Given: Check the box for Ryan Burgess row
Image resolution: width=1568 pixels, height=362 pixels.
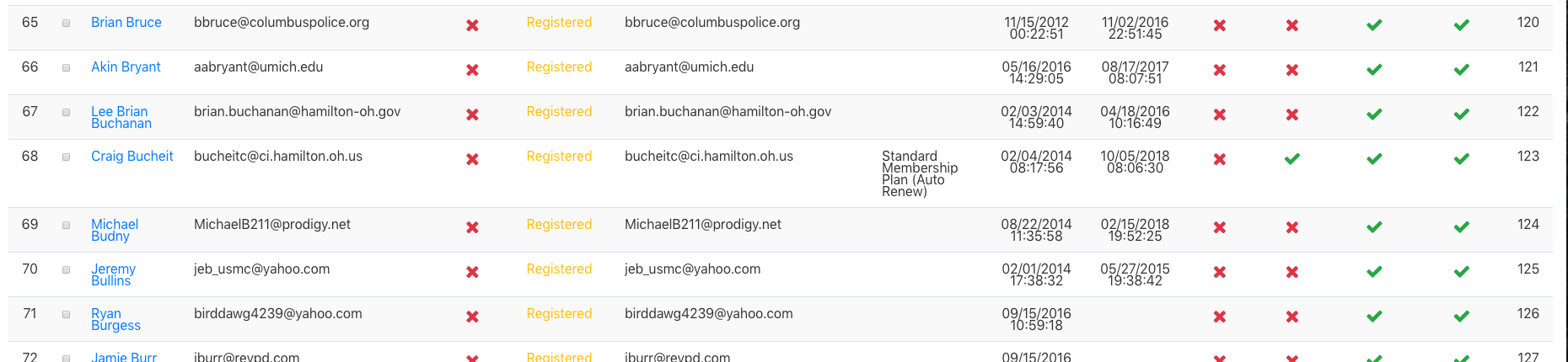Looking at the screenshot, I should point(66,314).
